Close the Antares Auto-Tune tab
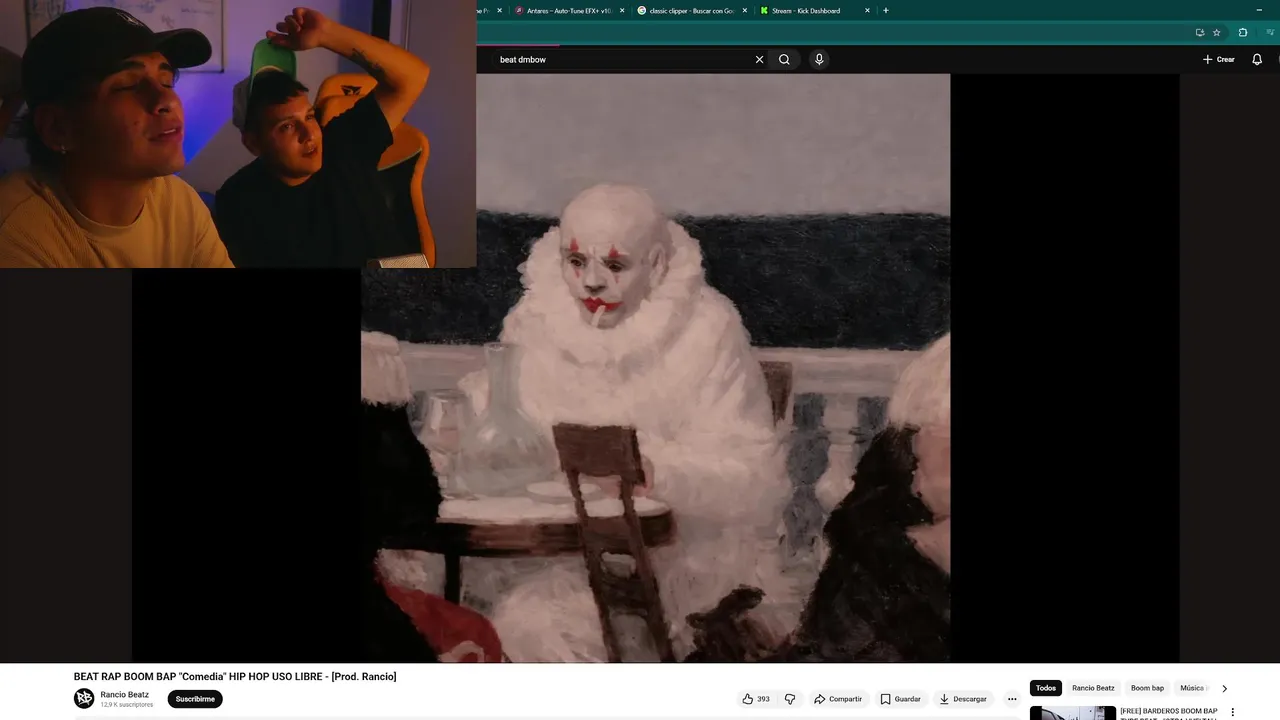 622,10
